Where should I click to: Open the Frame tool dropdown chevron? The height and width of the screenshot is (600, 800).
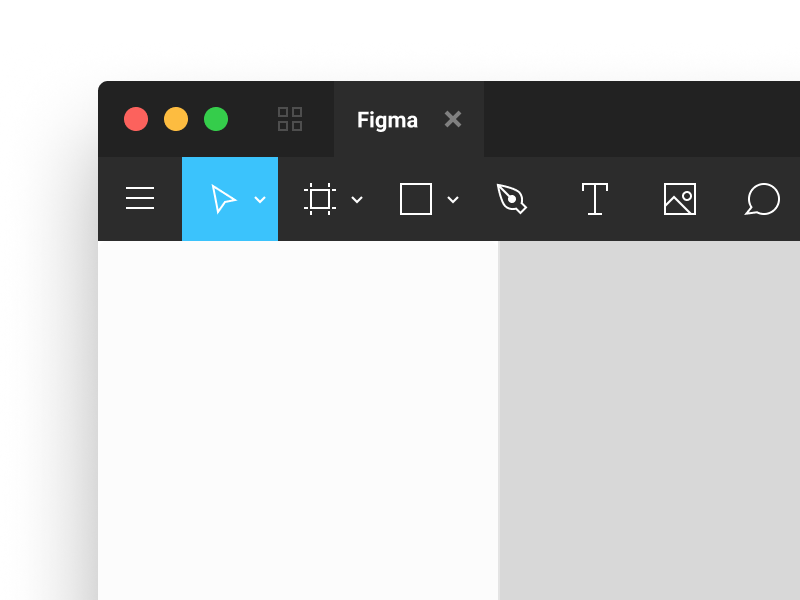(358, 199)
